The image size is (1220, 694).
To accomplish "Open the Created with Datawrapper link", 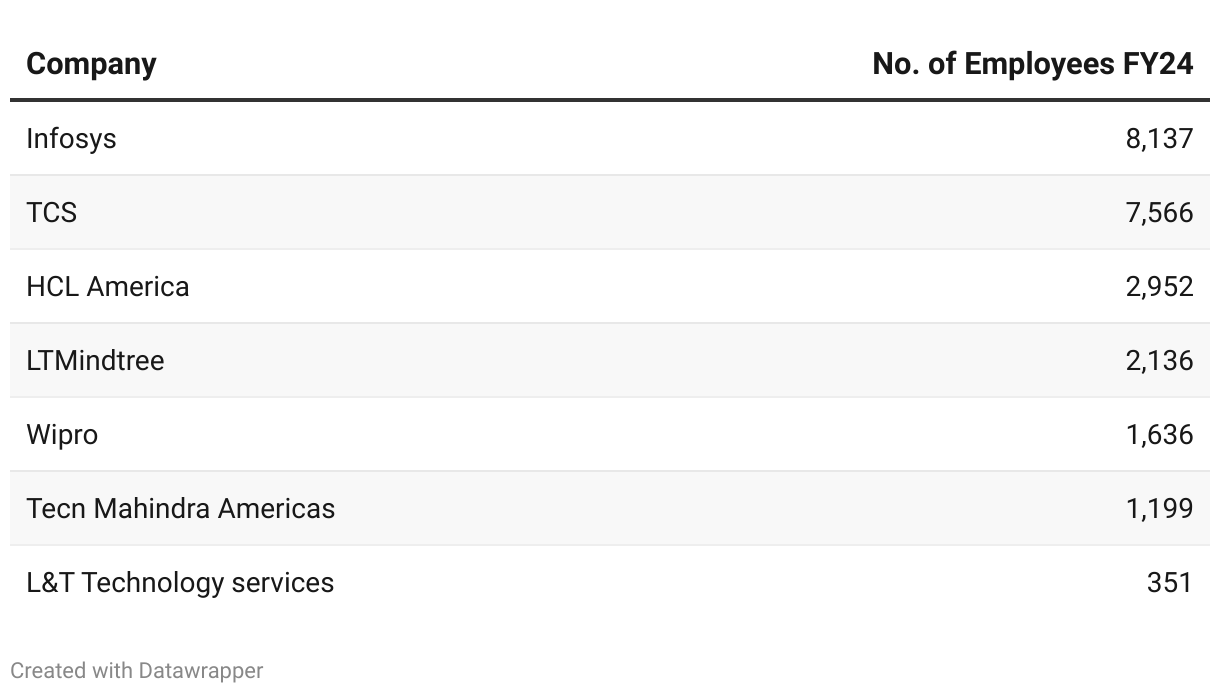I will click(x=136, y=670).
